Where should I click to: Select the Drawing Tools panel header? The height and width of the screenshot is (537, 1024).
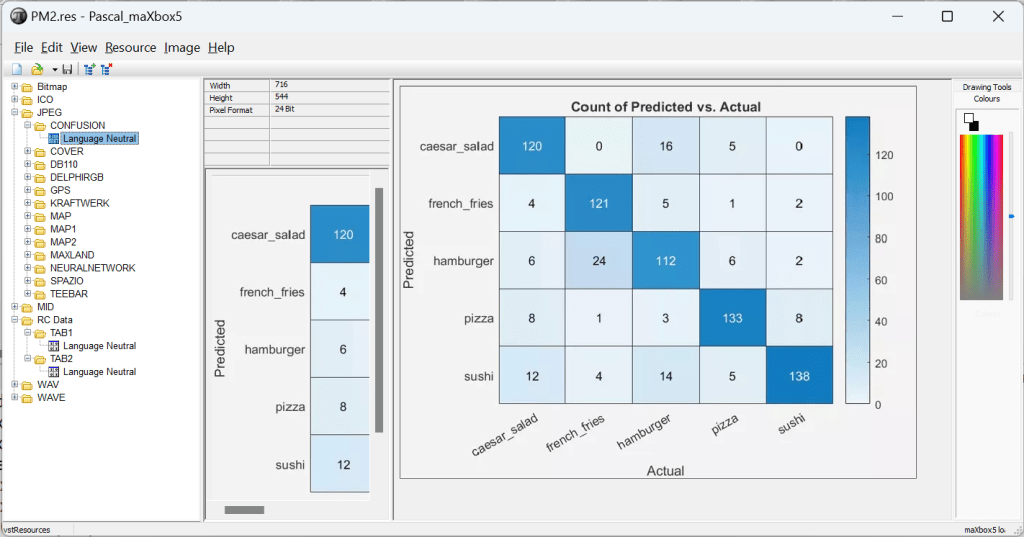(x=986, y=87)
